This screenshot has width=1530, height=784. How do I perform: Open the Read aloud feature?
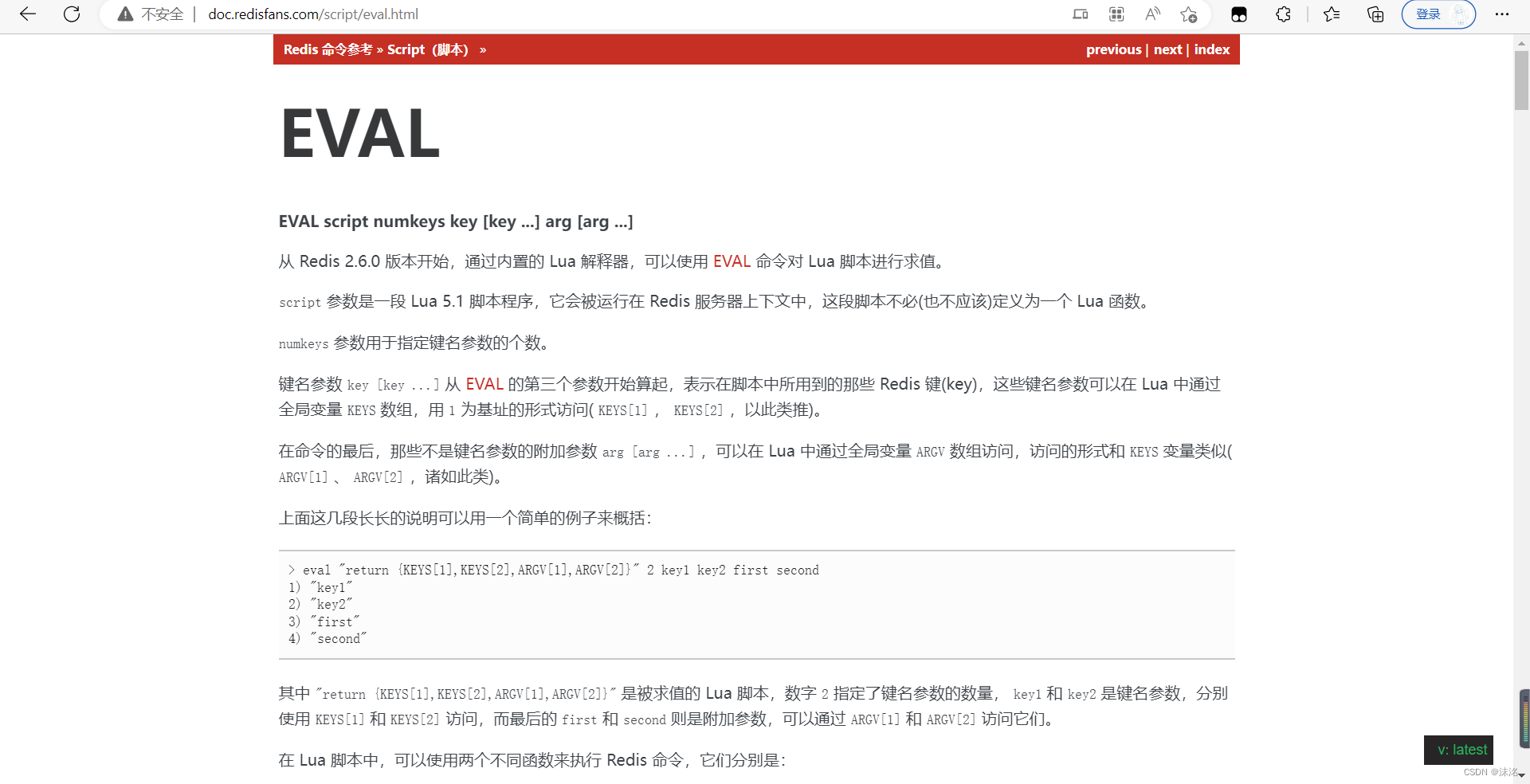pyautogui.click(x=1151, y=14)
